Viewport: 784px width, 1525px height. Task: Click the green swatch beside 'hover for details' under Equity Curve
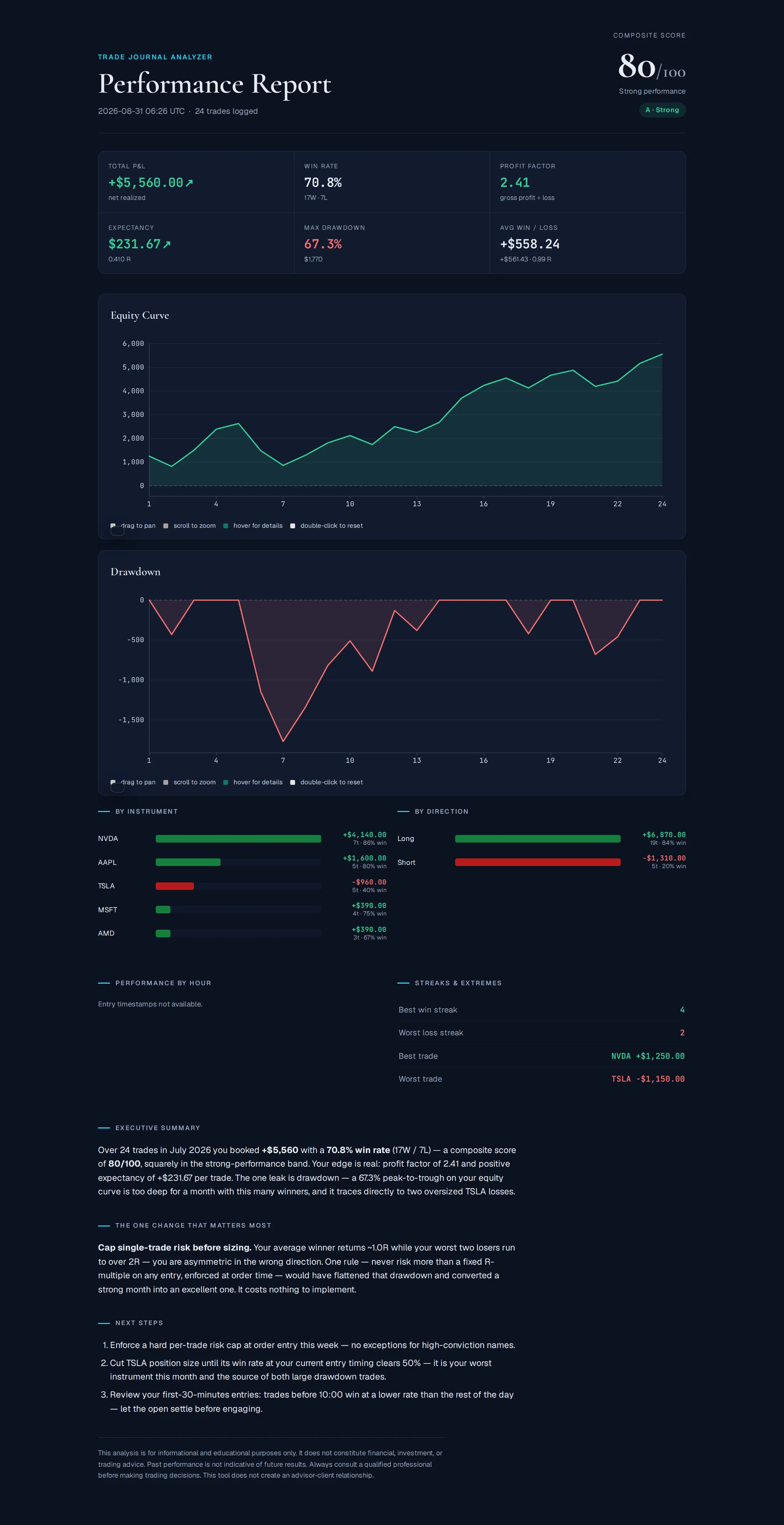click(225, 526)
